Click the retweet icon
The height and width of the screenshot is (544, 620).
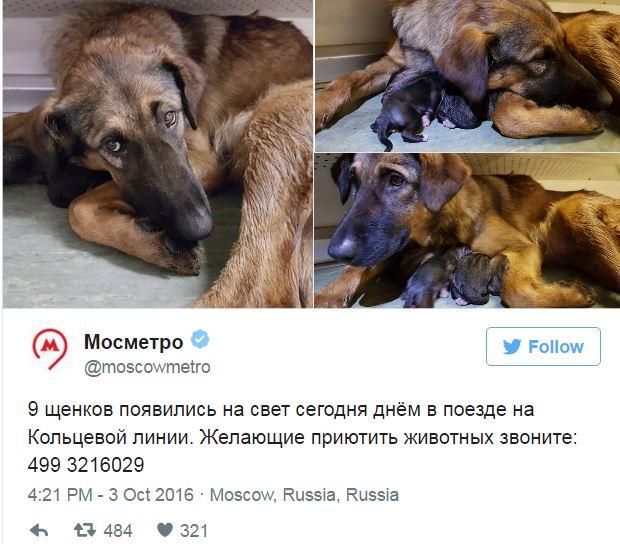click(85, 530)
